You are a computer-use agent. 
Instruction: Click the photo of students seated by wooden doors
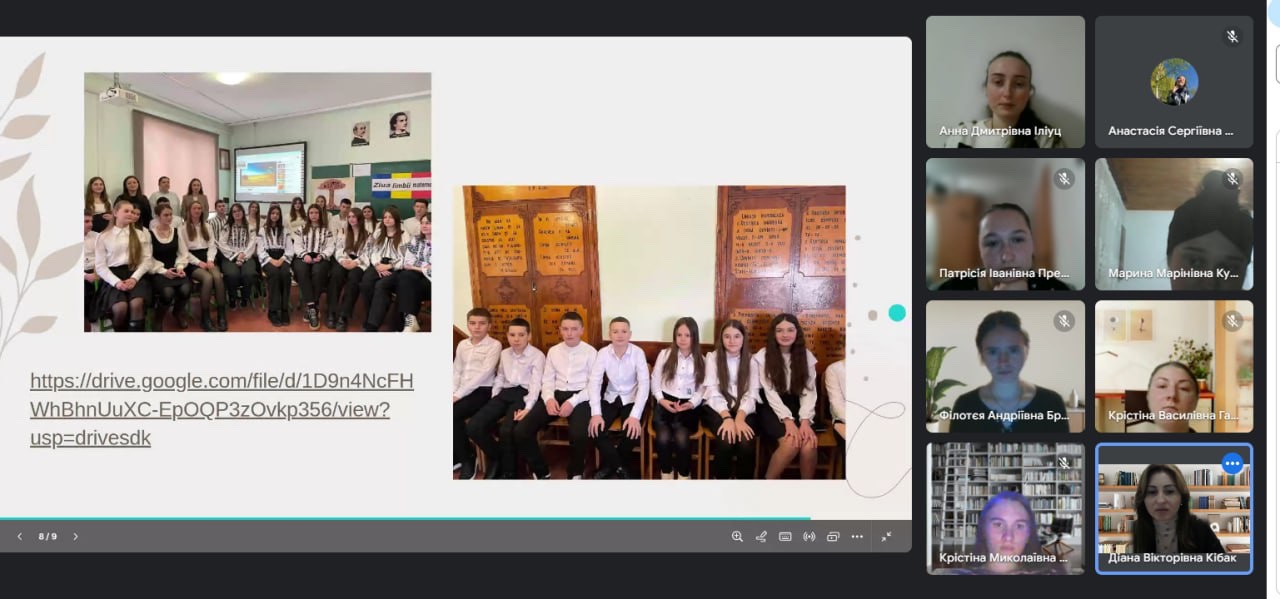point(649,332)
